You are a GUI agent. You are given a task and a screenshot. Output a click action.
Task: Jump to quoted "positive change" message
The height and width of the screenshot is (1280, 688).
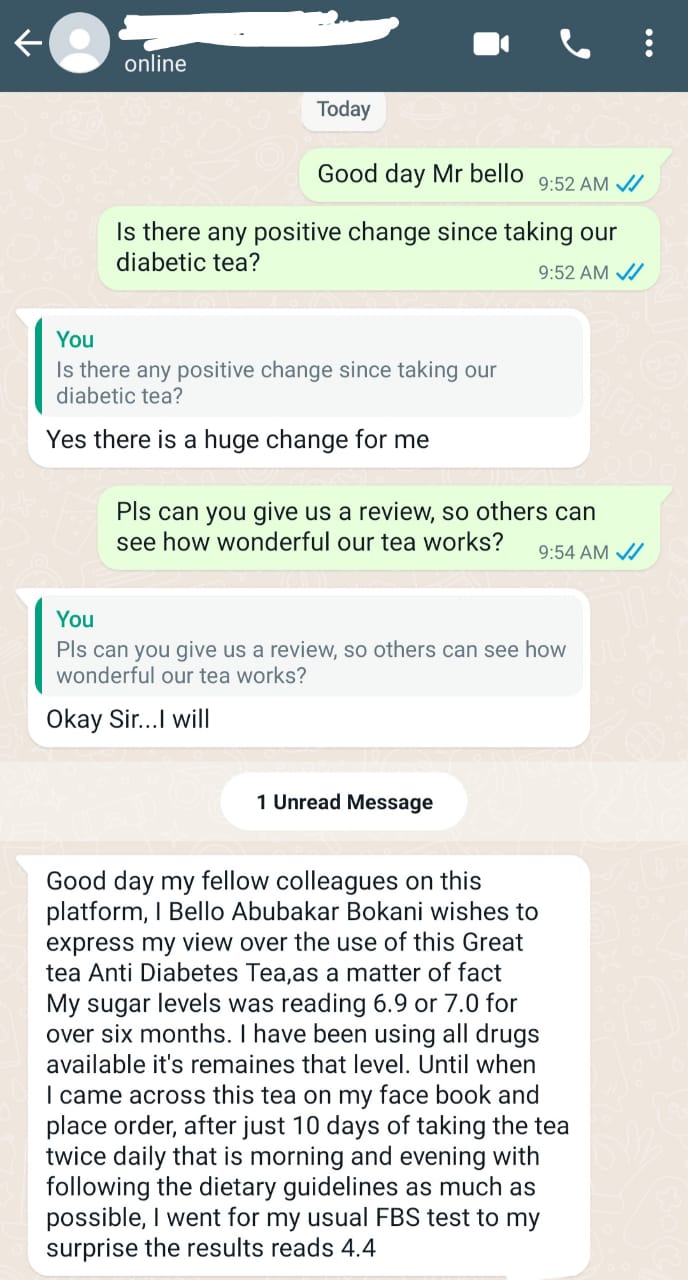click(308, 369)
